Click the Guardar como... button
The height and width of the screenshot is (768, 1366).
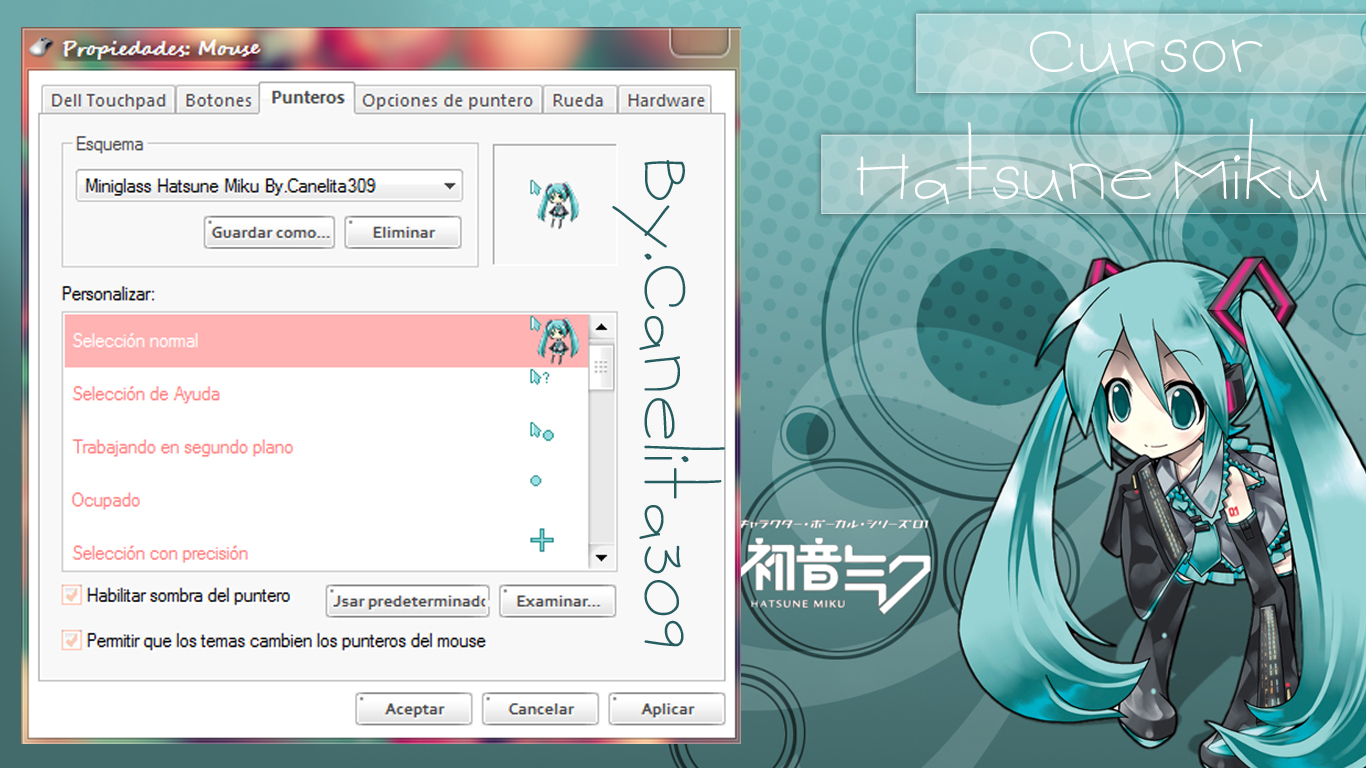(270, 232)
